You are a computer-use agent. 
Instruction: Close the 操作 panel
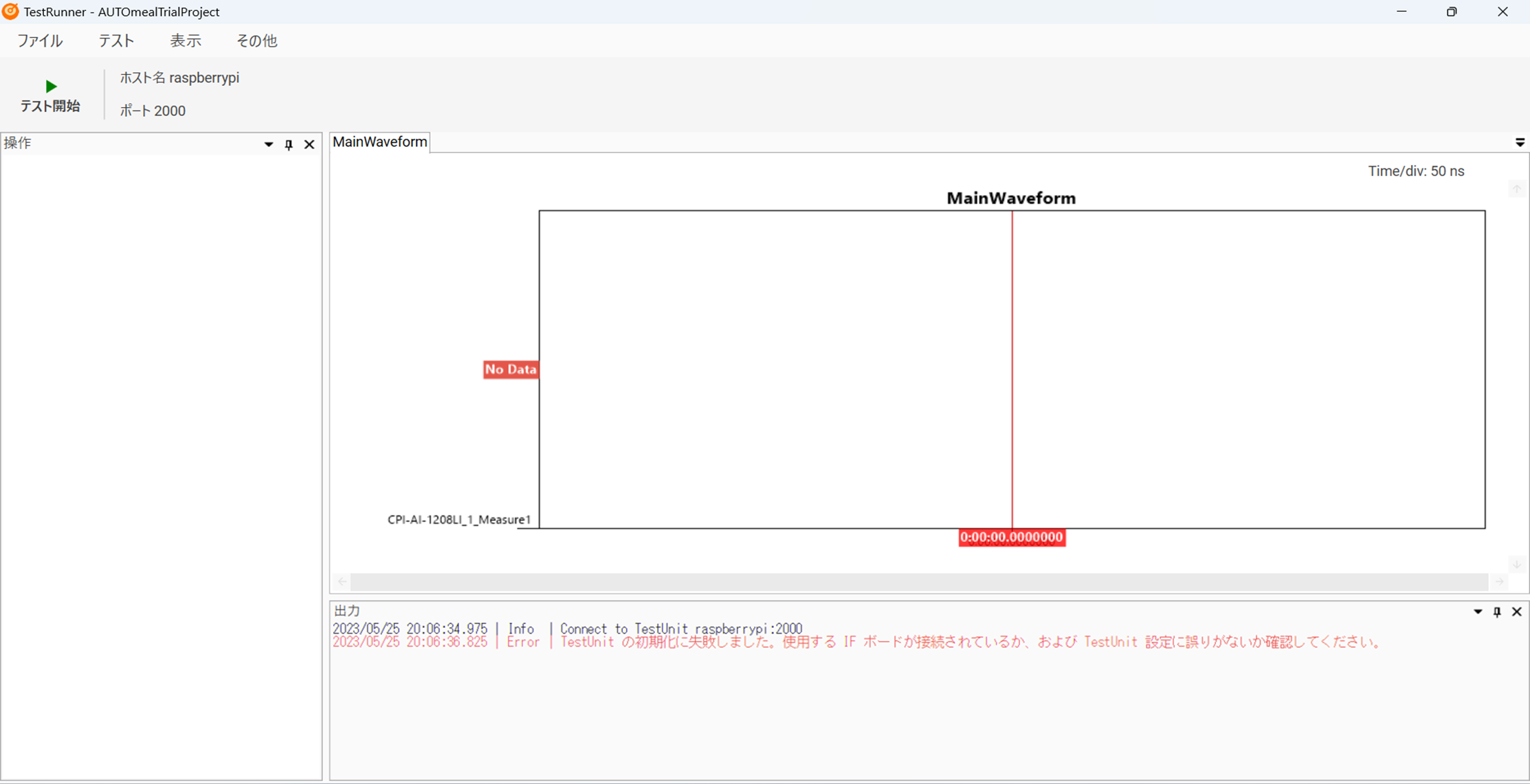[x=309, y=144]
